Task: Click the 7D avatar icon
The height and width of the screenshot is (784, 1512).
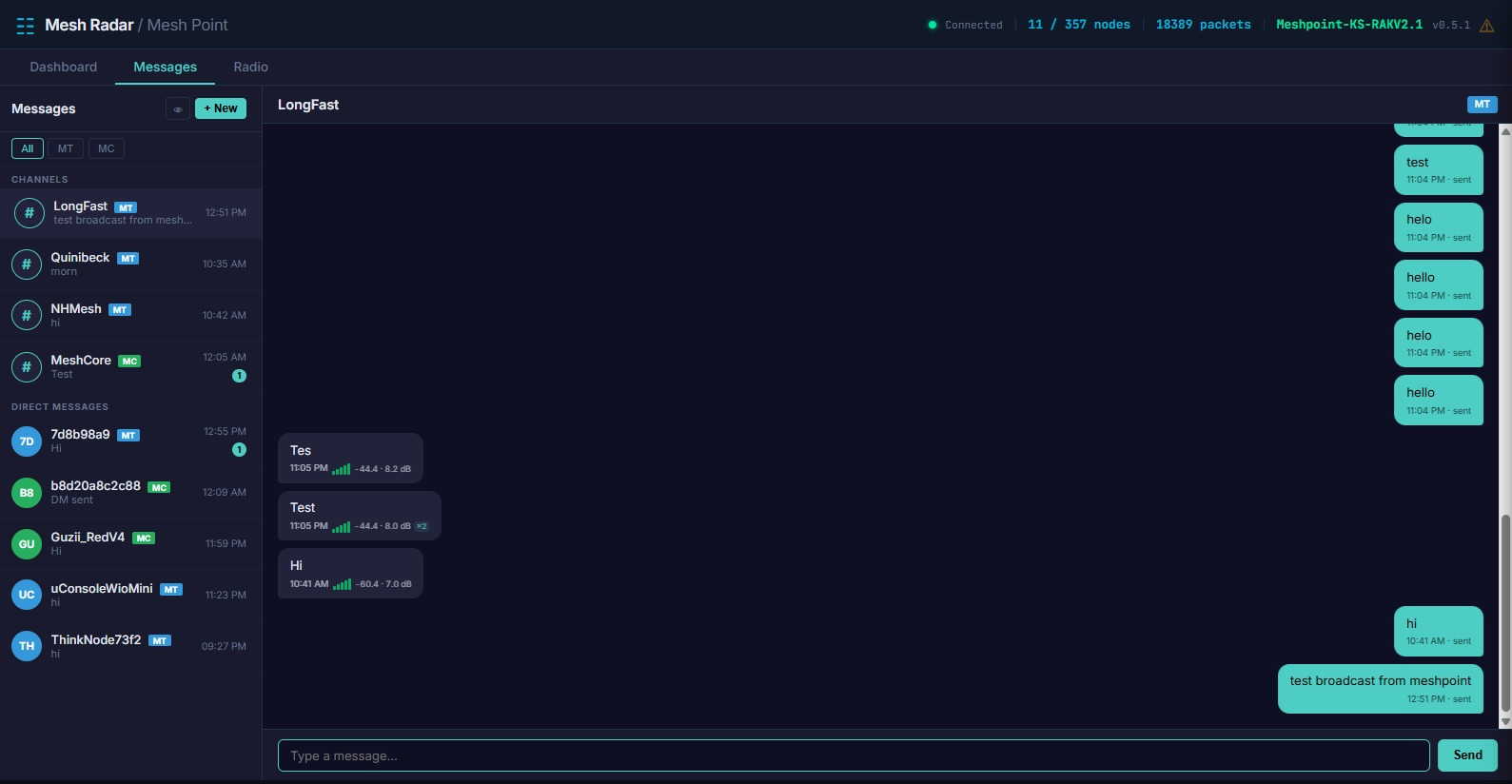Action: click(x=27, y=441)
